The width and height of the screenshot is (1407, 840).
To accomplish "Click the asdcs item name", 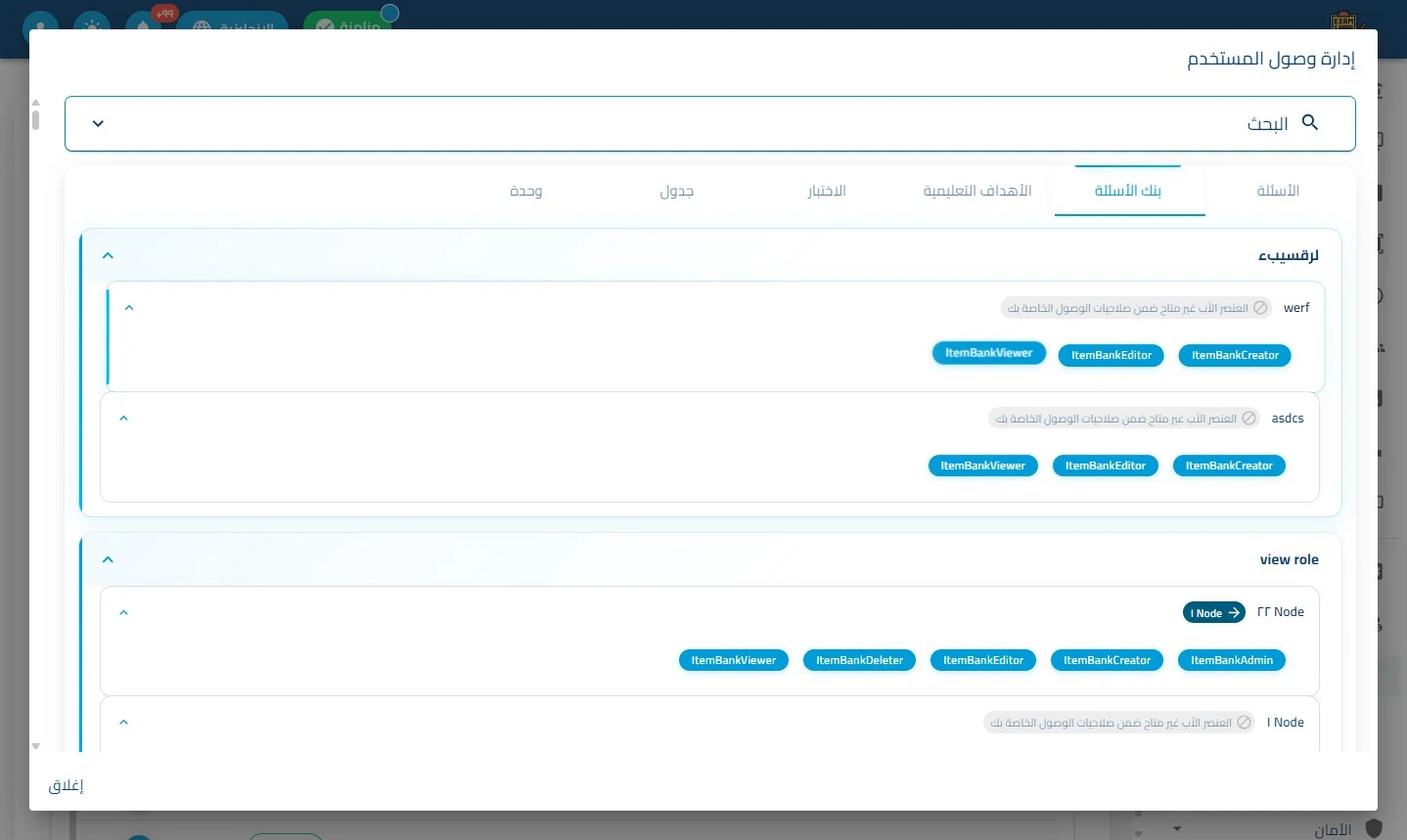I will pyautogui.click(x=1288, y=419).
